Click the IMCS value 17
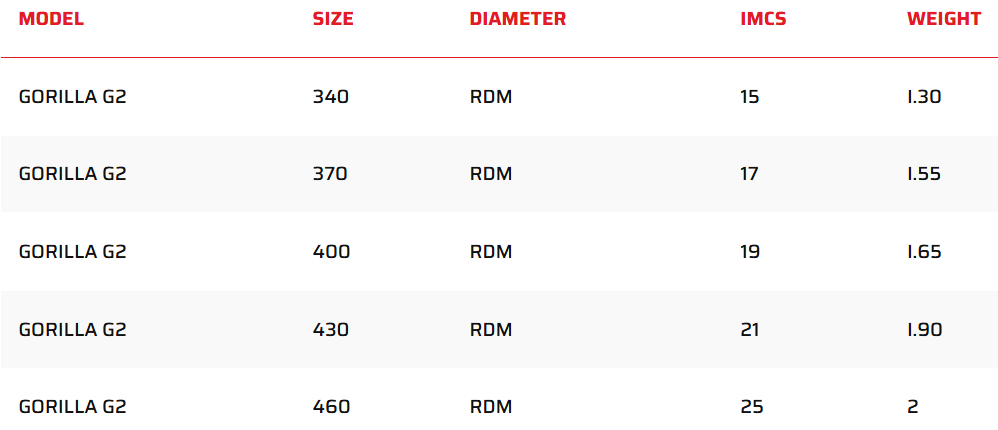 (749, 174)
